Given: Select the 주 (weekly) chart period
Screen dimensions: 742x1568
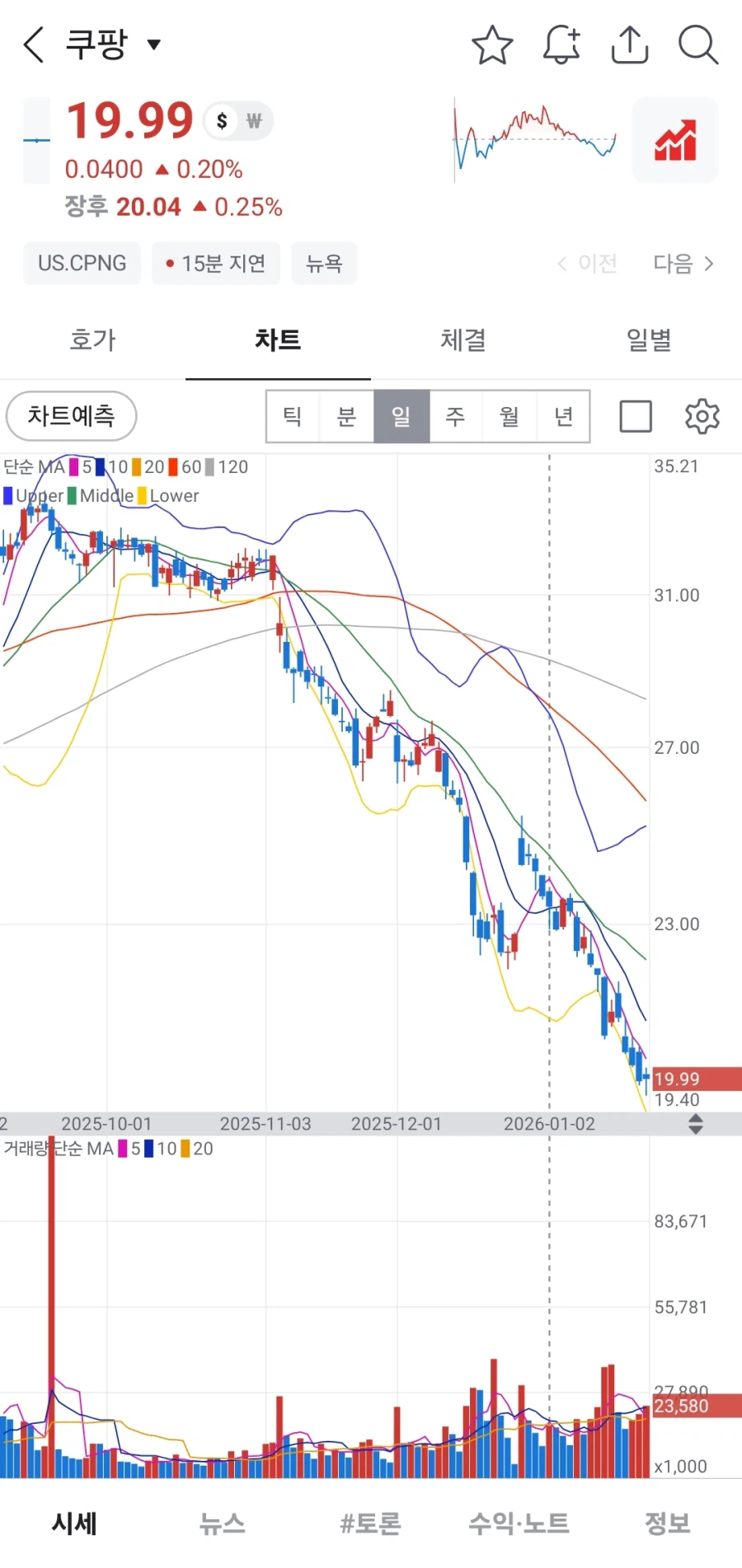Looking at the screenshot, I should click(455, 416).
